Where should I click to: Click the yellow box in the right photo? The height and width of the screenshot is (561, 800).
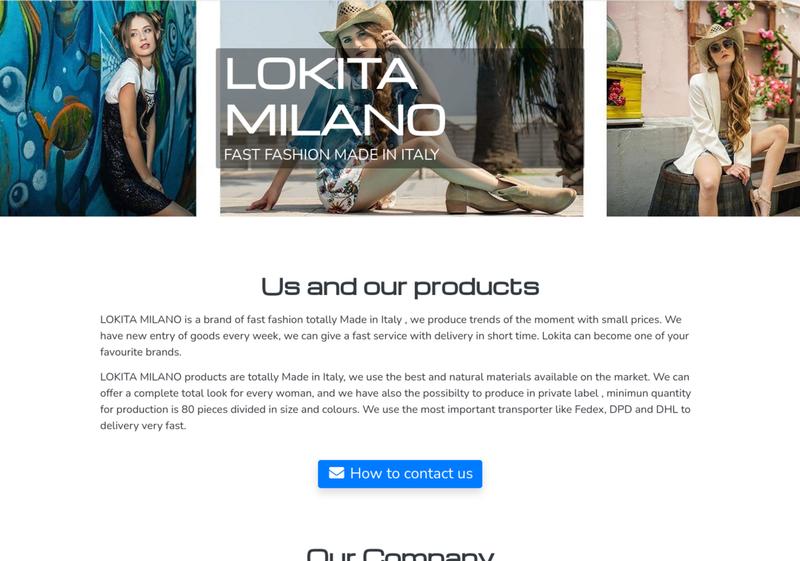(626, 92)
